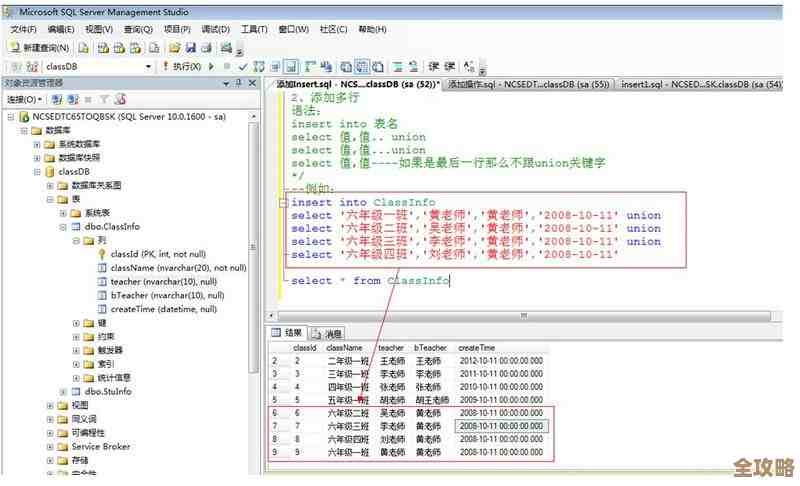
Task: Click the Increase Indent icon
Action: click(449, 66)
